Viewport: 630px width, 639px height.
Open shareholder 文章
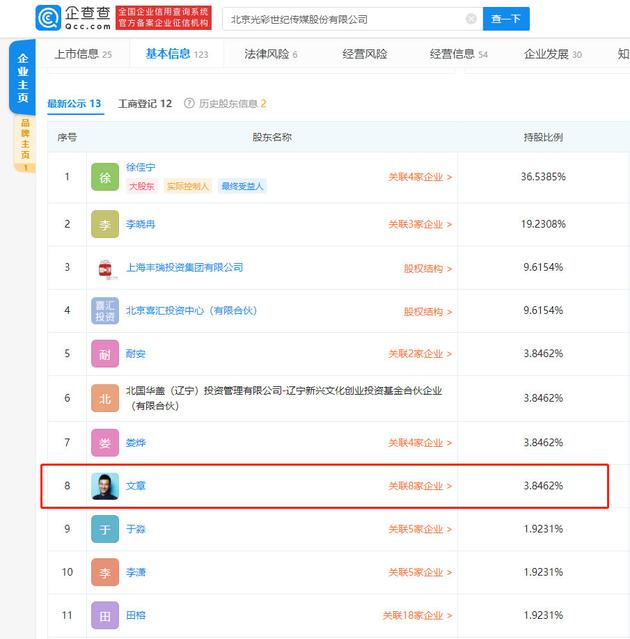click(x=136, y=486)
